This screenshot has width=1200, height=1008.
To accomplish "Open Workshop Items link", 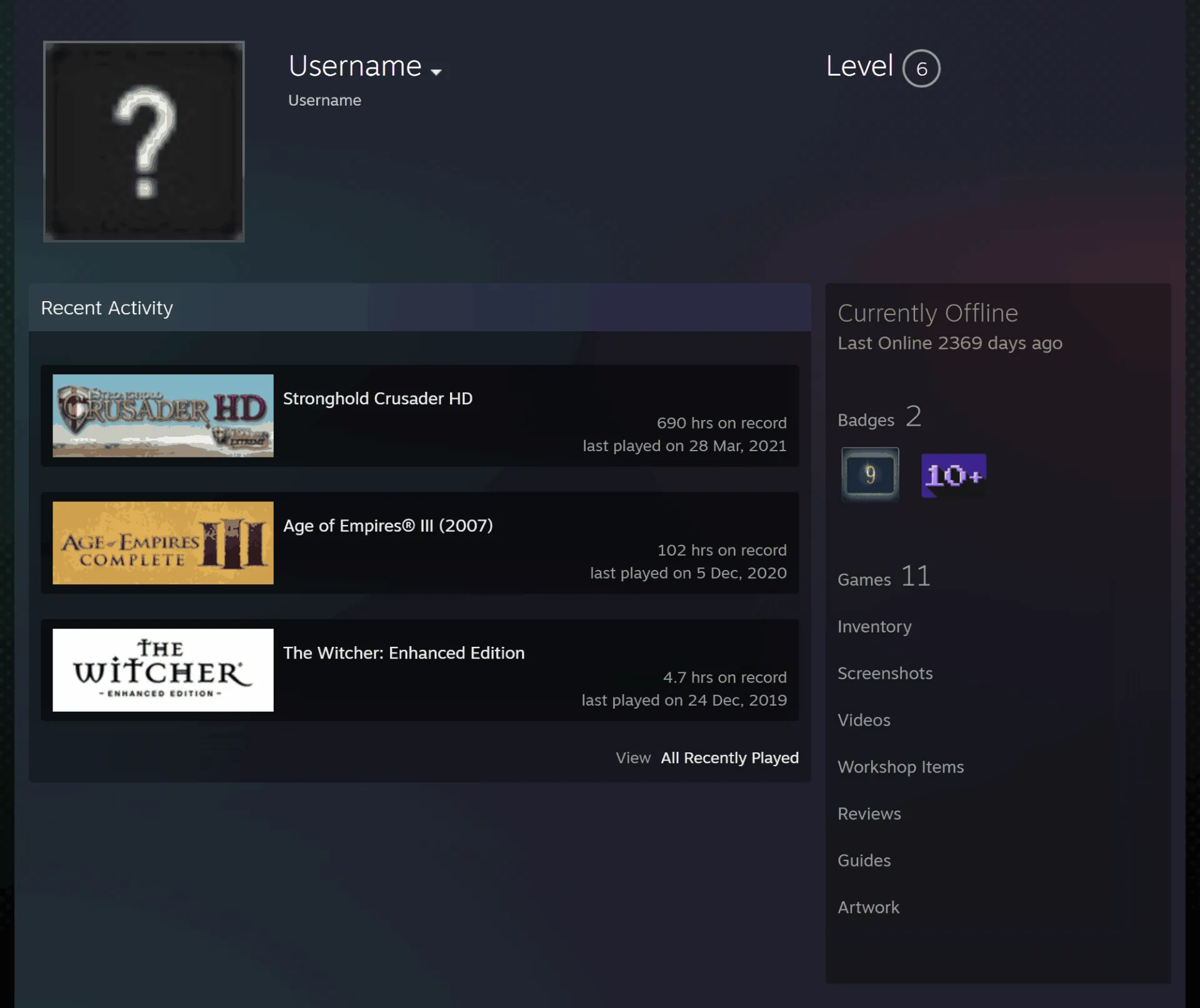I will 901,767.
